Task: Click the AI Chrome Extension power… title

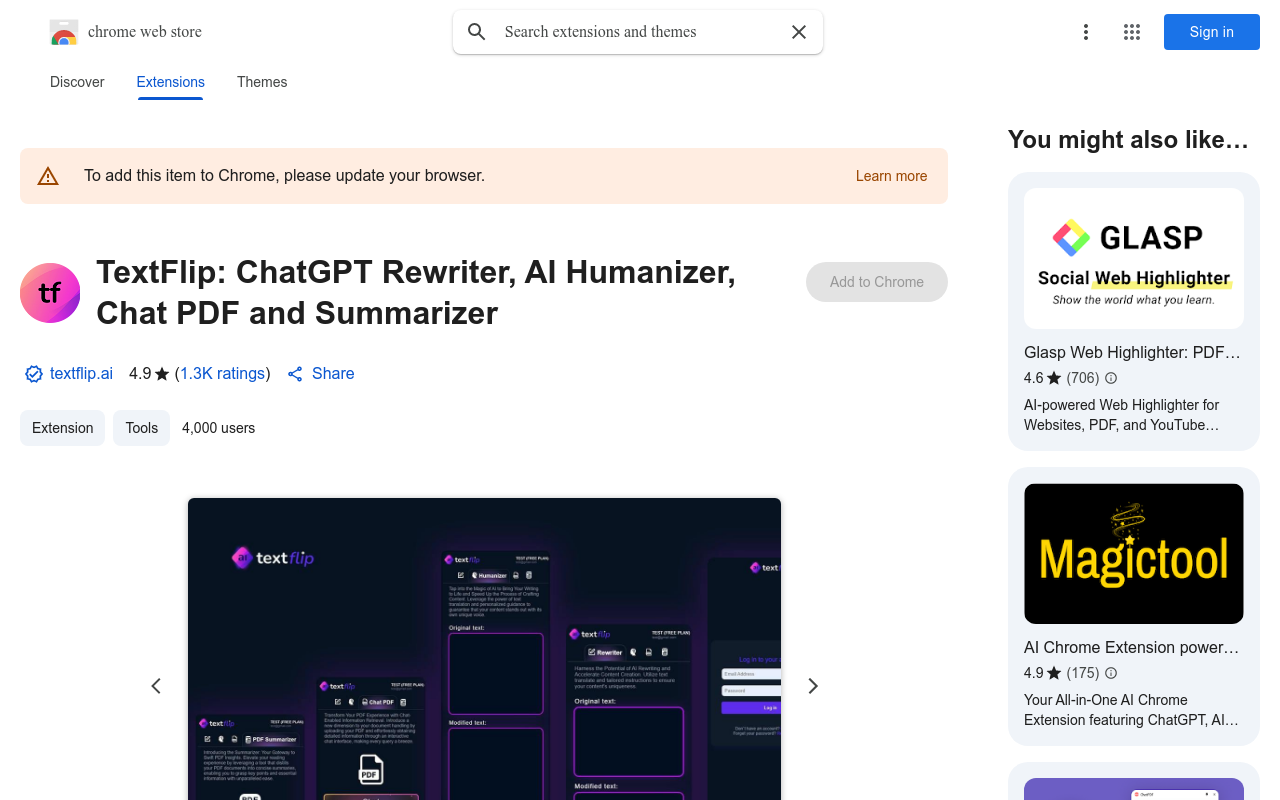Action: (1132, 647)
